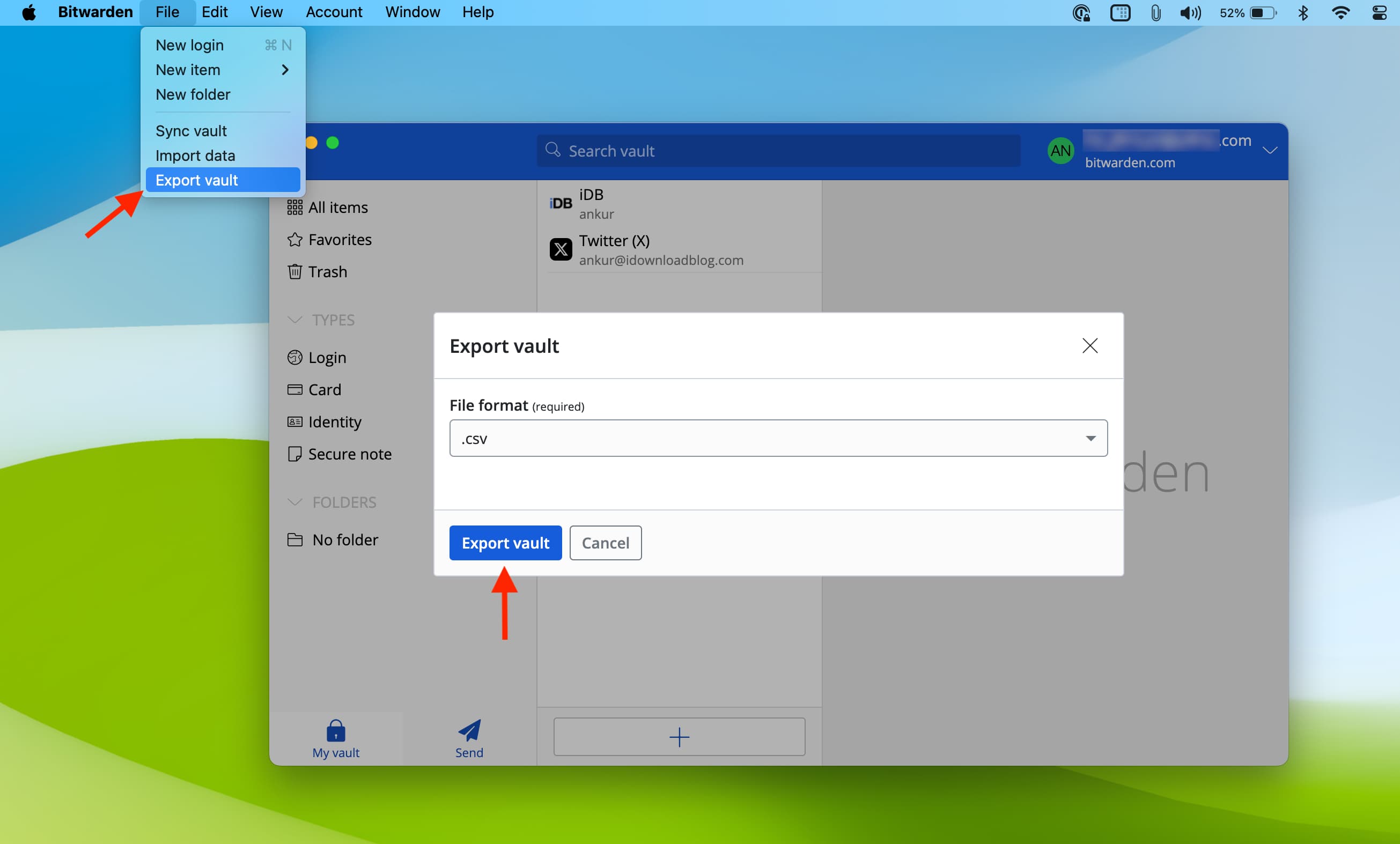This screenshot has width=1400, height=844.
Task: Expand the account switcher chevron
Action: point(1270,151)
